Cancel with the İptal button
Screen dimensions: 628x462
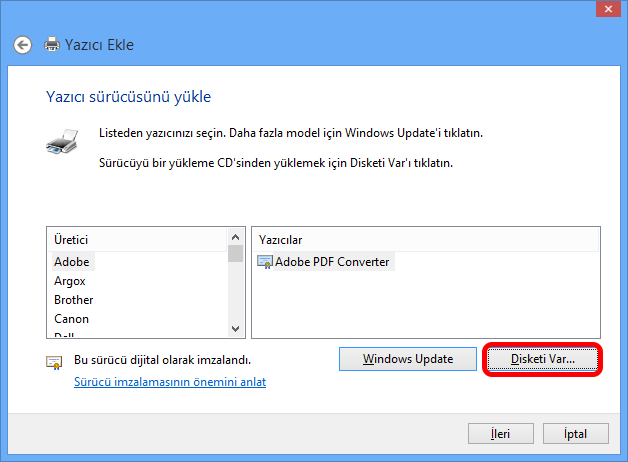[574, 434]
